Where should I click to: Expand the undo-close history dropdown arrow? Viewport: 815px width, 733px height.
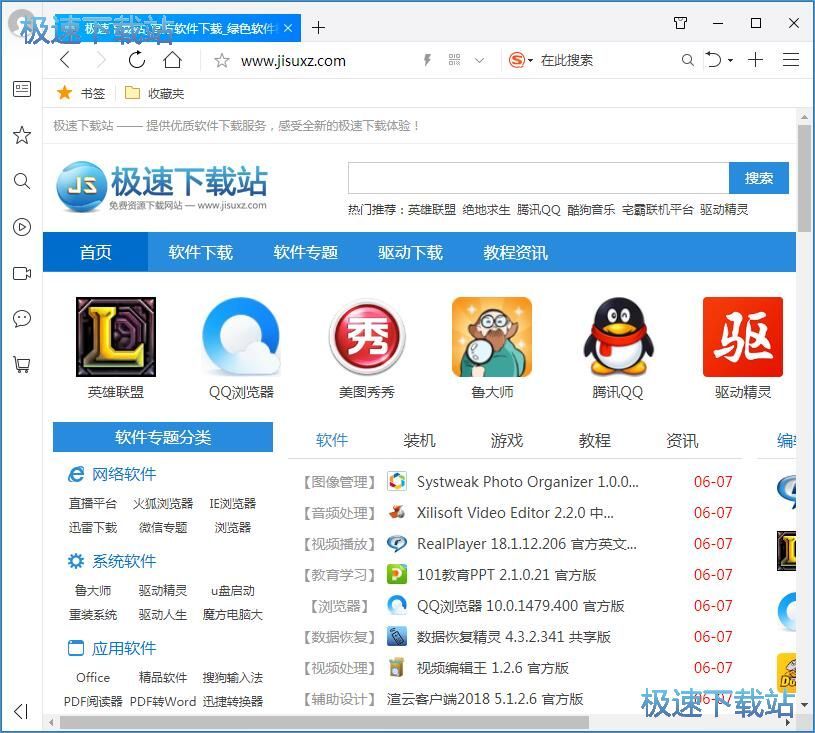pos(730,61)
